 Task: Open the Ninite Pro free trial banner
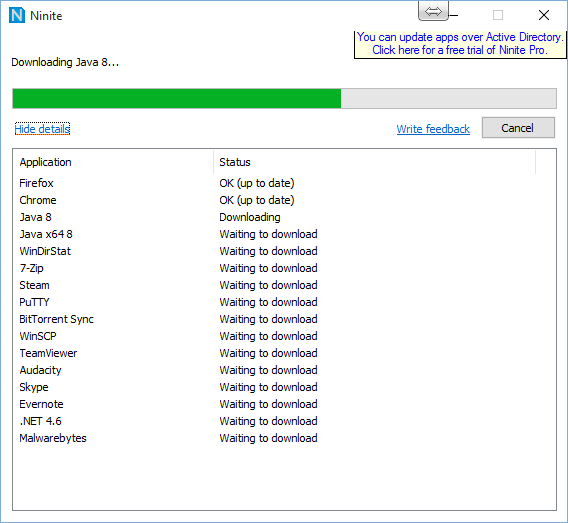click(x=460, y=44)
